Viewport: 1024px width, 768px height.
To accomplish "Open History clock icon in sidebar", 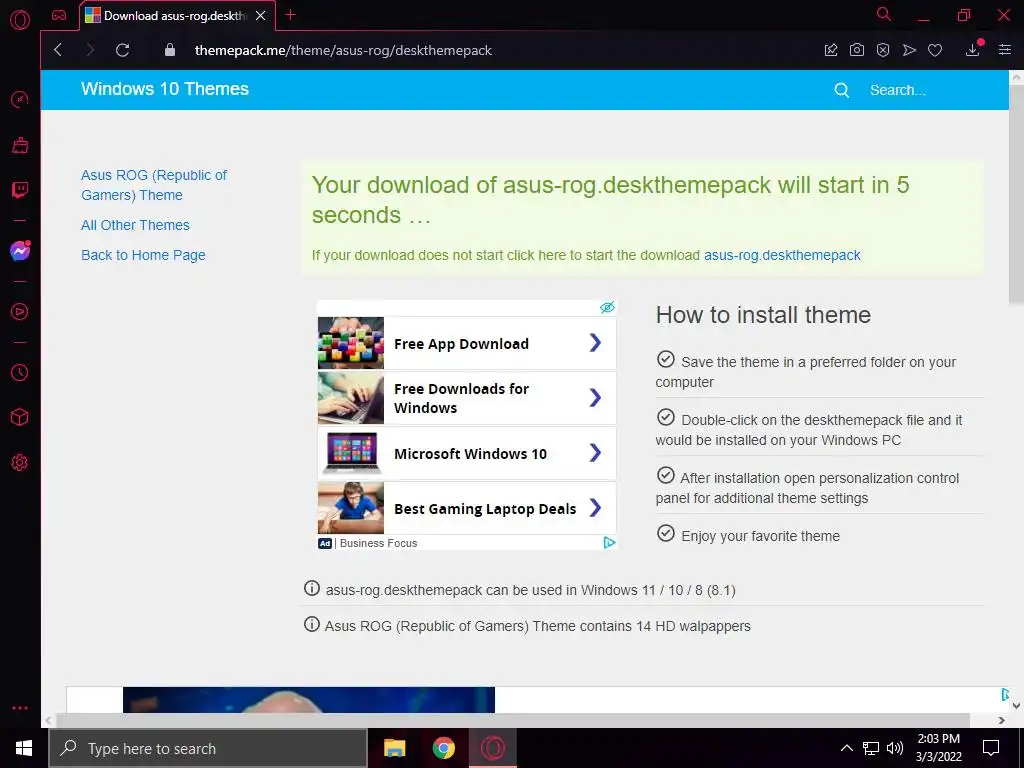I will coord(20,372).
